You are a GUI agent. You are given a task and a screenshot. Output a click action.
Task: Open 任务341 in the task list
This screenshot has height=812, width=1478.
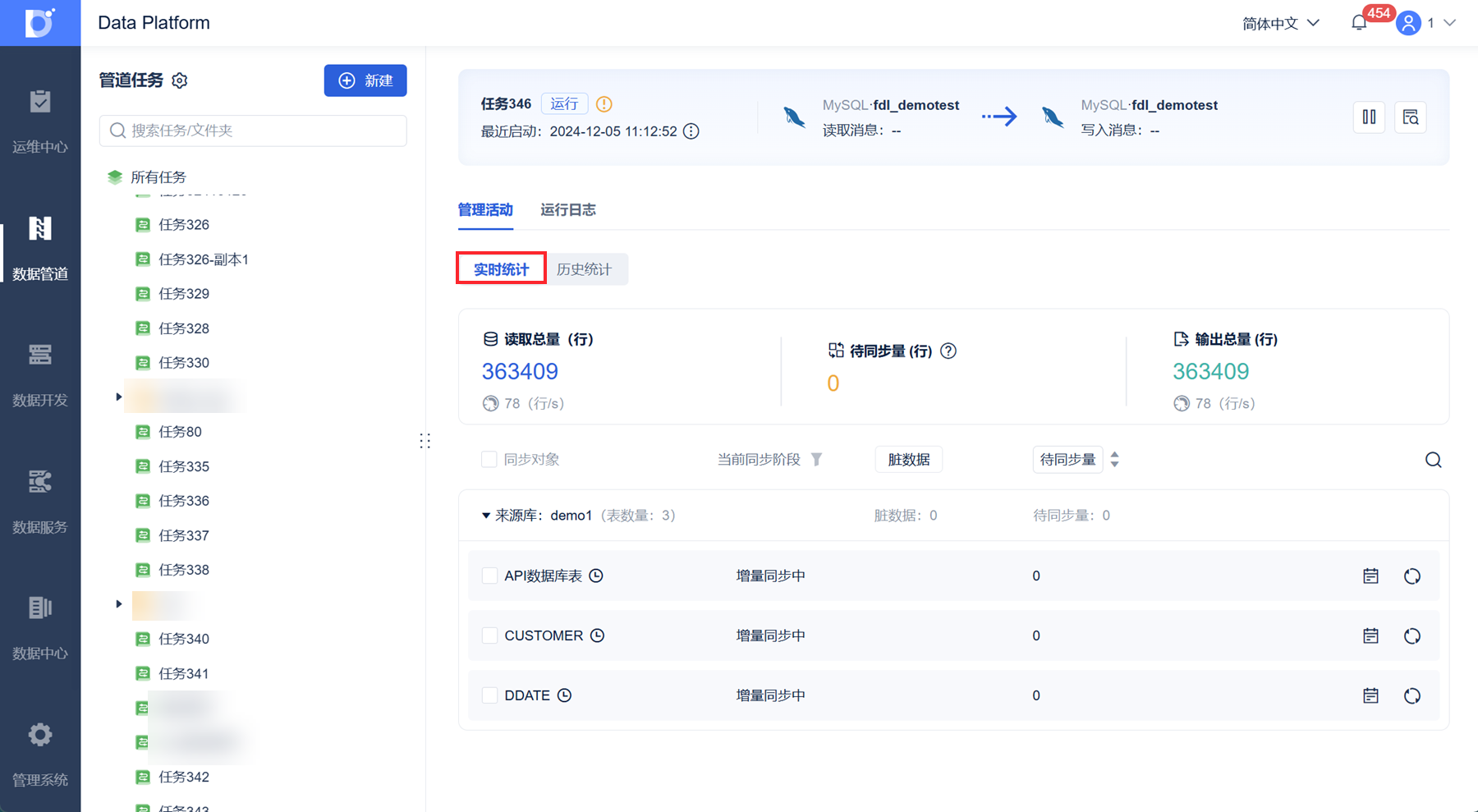coord(184,674)
